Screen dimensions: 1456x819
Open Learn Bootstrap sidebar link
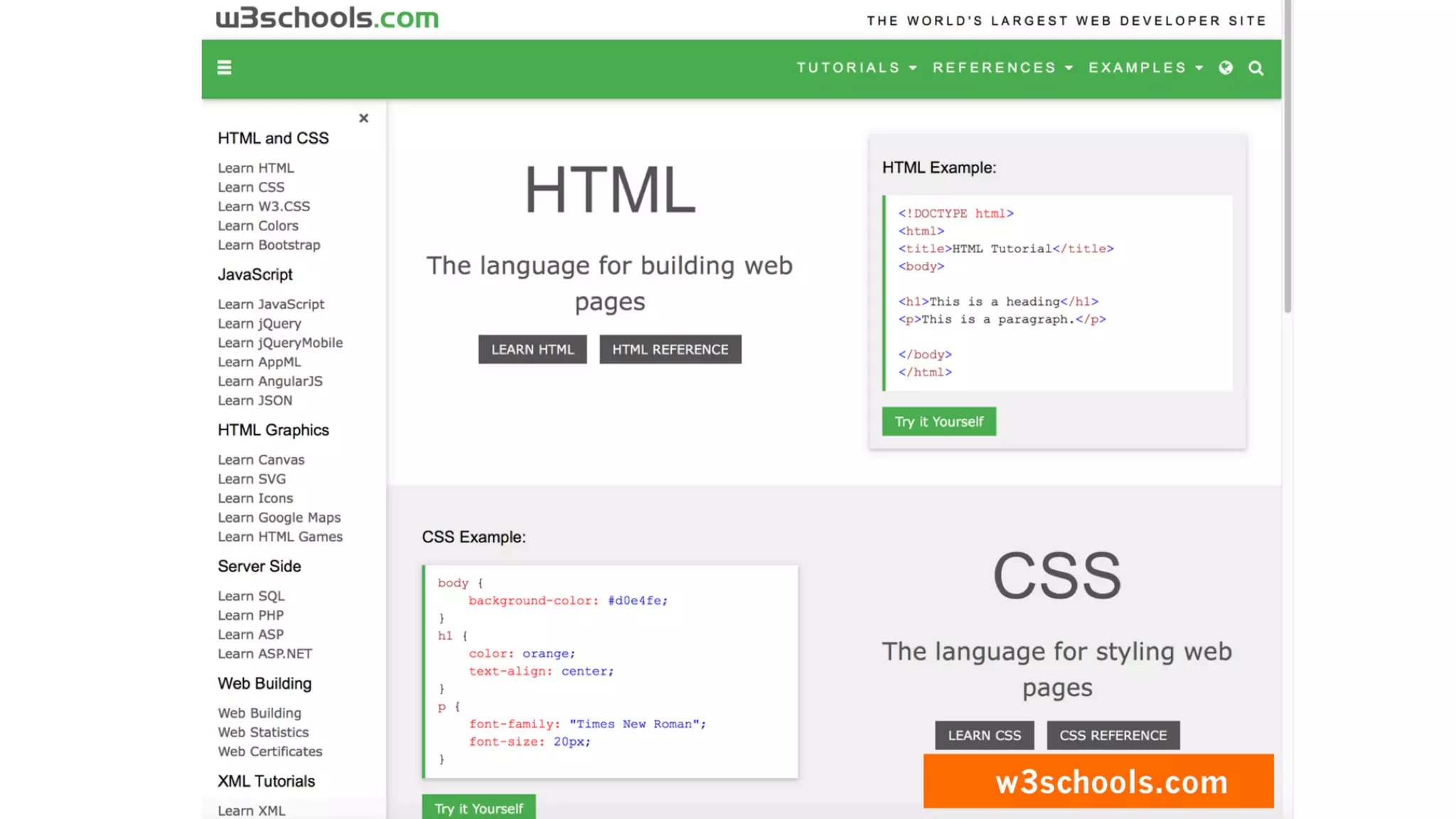269,245
